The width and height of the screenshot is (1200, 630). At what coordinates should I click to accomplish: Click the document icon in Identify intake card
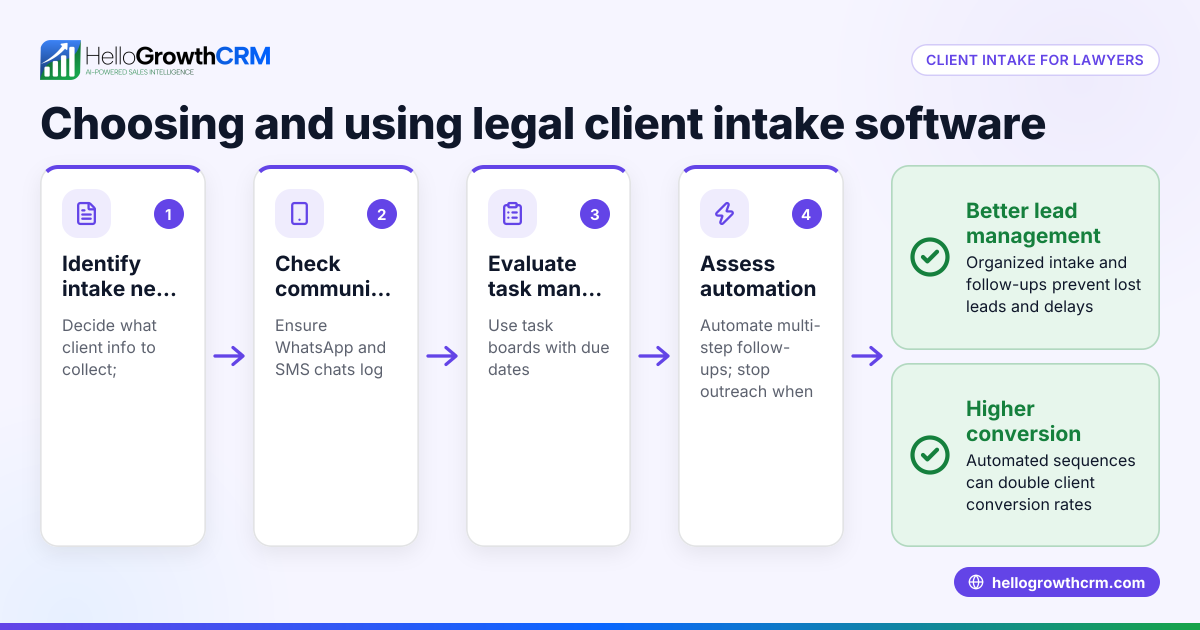[87, 213]
